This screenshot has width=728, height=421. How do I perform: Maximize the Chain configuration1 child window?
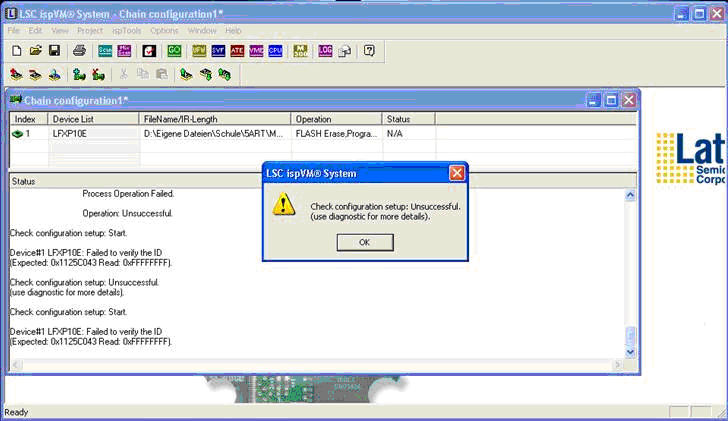pyautogui.click(x=611, y=100)
